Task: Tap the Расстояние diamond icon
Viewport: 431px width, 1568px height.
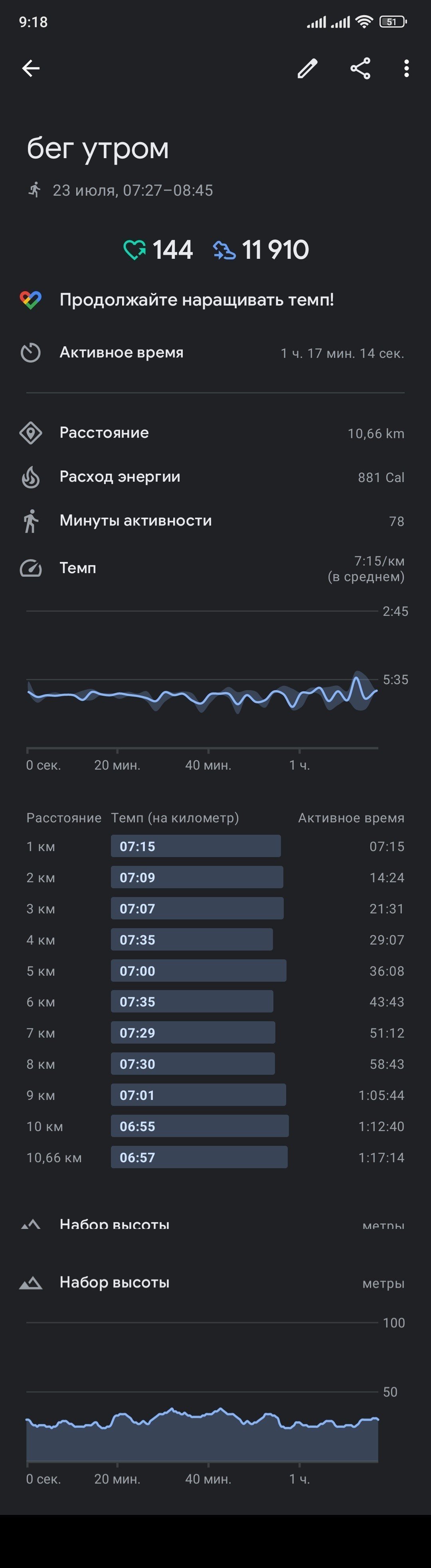Action: point(31,433)
